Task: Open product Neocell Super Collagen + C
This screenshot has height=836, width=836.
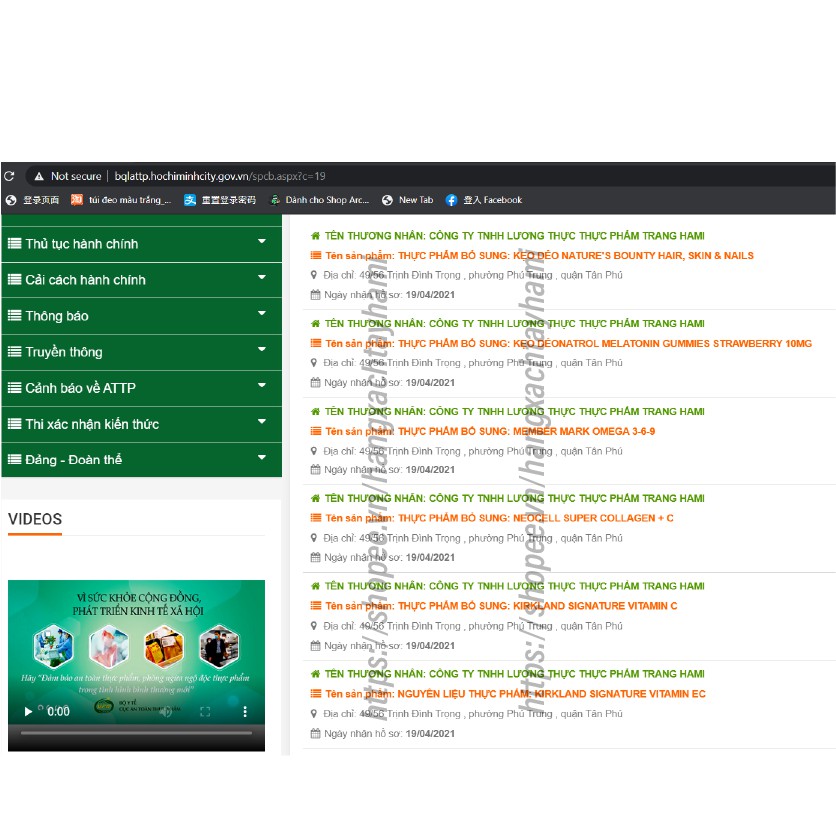Action: [x=499, y=518]
